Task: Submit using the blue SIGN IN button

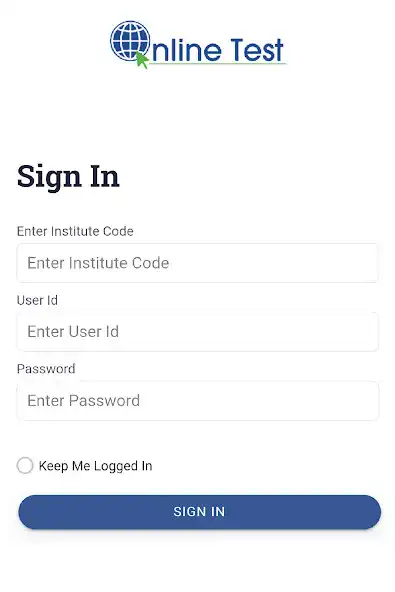Action: point(199,512)
